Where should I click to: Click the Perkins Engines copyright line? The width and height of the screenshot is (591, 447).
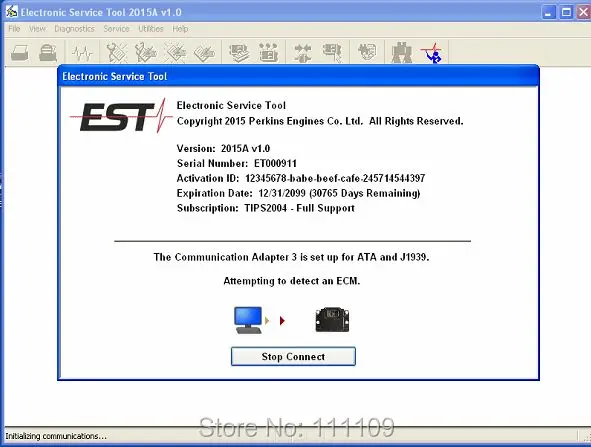320,121
